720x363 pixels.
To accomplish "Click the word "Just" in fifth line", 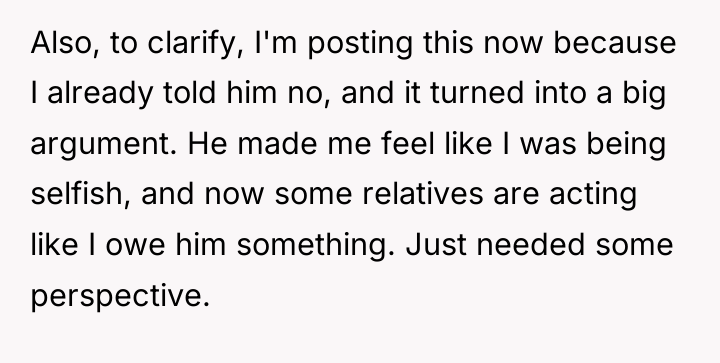I will point(436,245).
